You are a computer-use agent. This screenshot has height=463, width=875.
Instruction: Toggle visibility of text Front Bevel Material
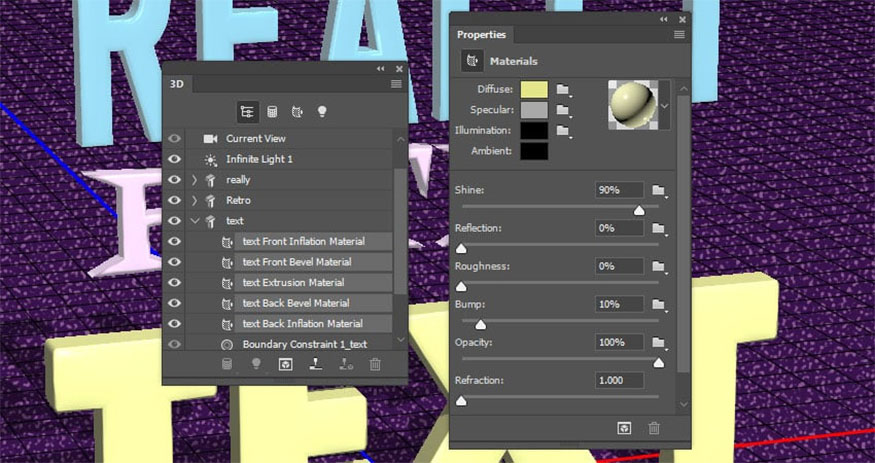pos(175,262)
